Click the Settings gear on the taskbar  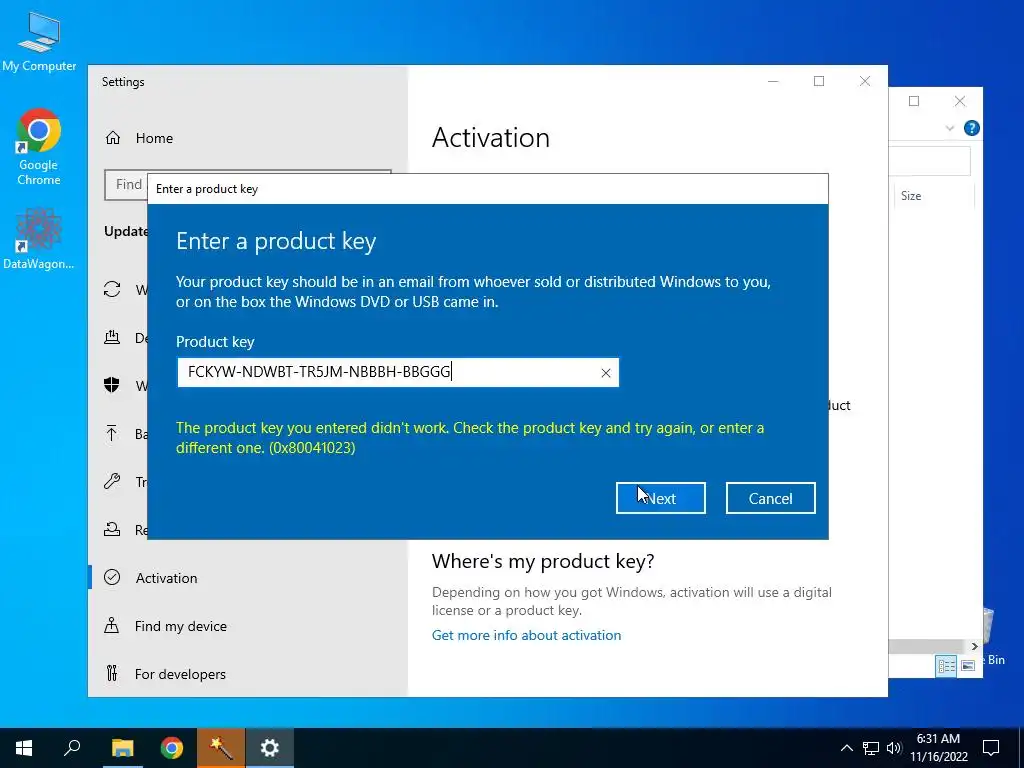pos(270,748)
